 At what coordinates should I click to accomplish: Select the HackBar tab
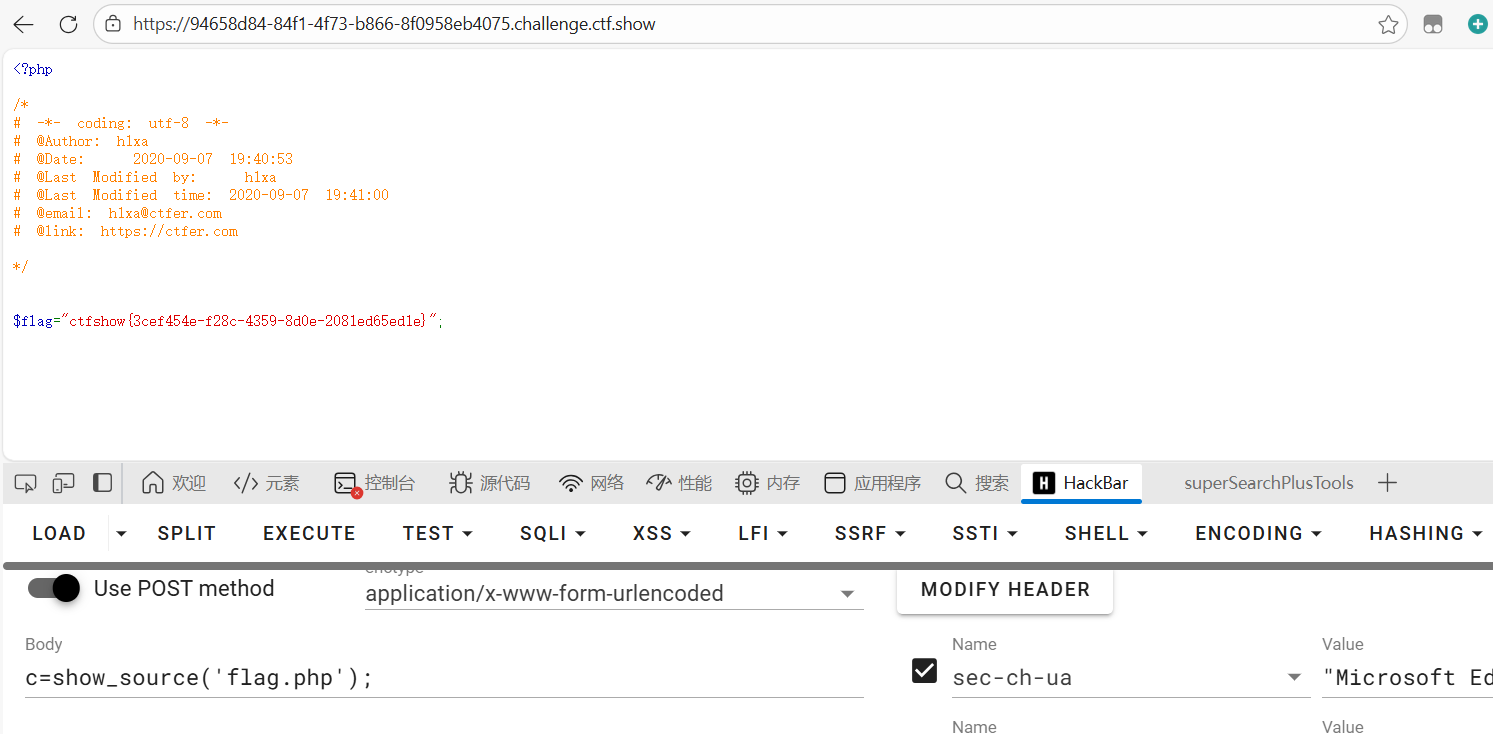pos(1081,483)
